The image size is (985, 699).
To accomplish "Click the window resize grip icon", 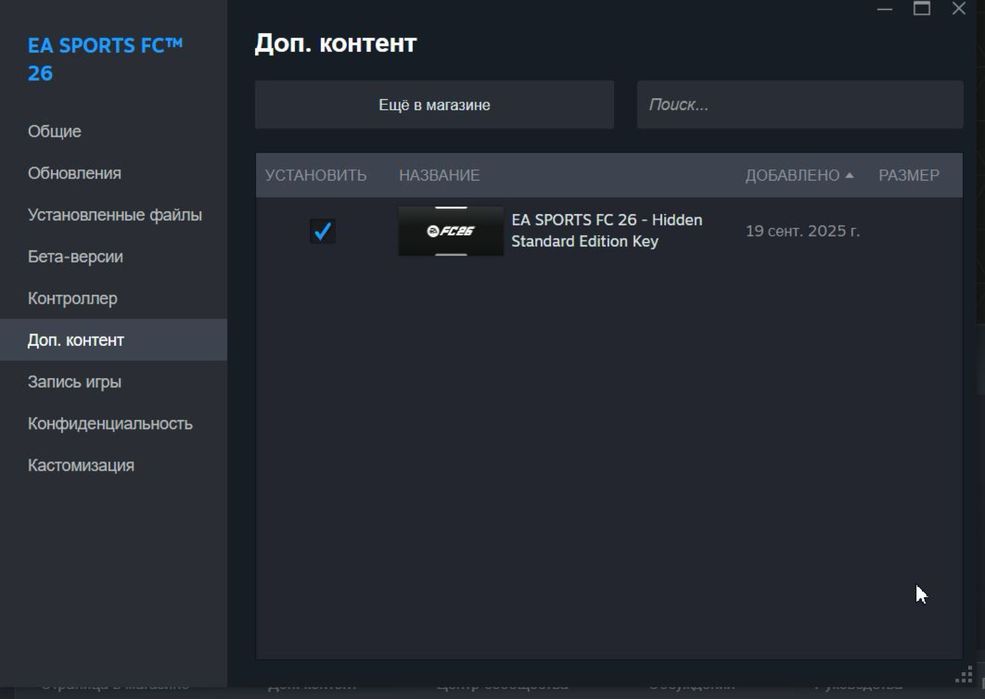I will (x=964, y=675).
